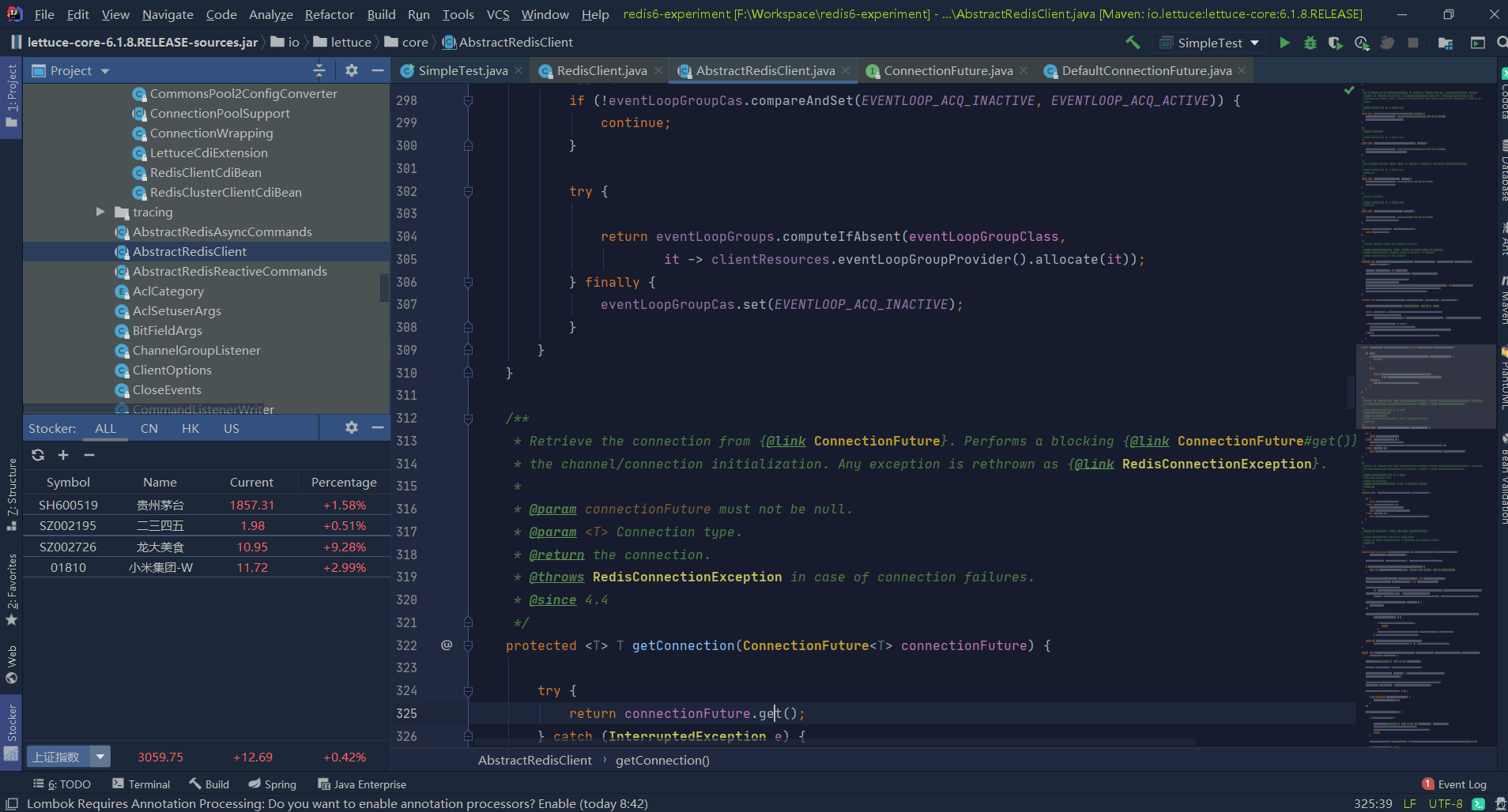Open the SimpleTest run configuration dropdown
This screenshot has height=812, width=1508.
point(1209,43)
